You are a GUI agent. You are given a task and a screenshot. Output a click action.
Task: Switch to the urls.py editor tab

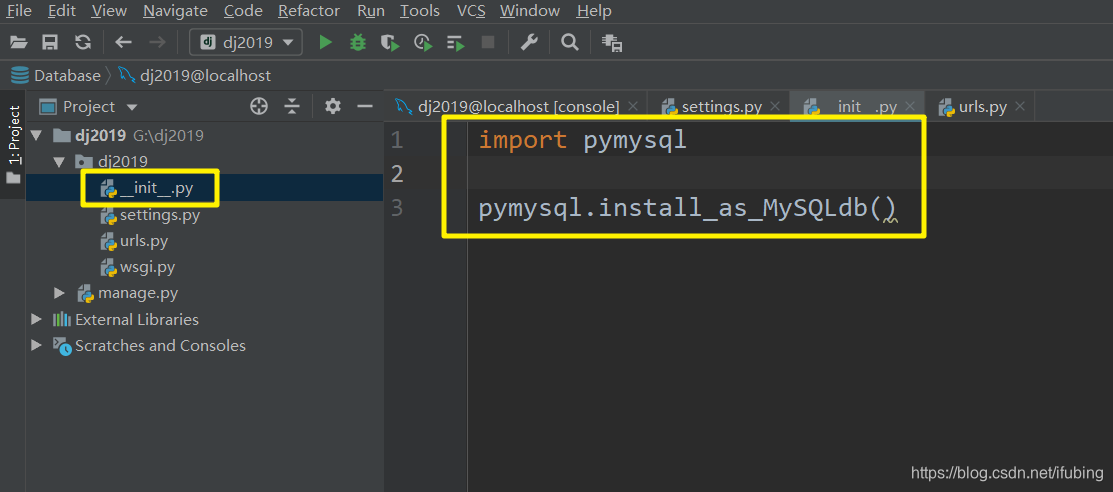point(982,107)
